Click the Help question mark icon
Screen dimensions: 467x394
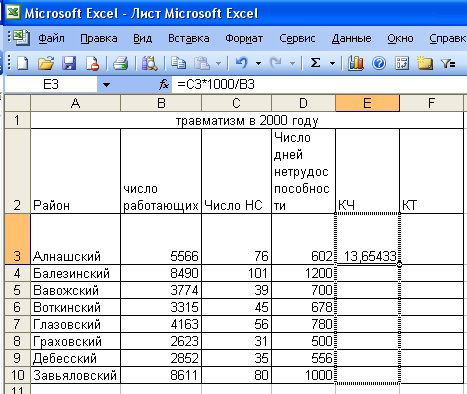coord(379,63)
